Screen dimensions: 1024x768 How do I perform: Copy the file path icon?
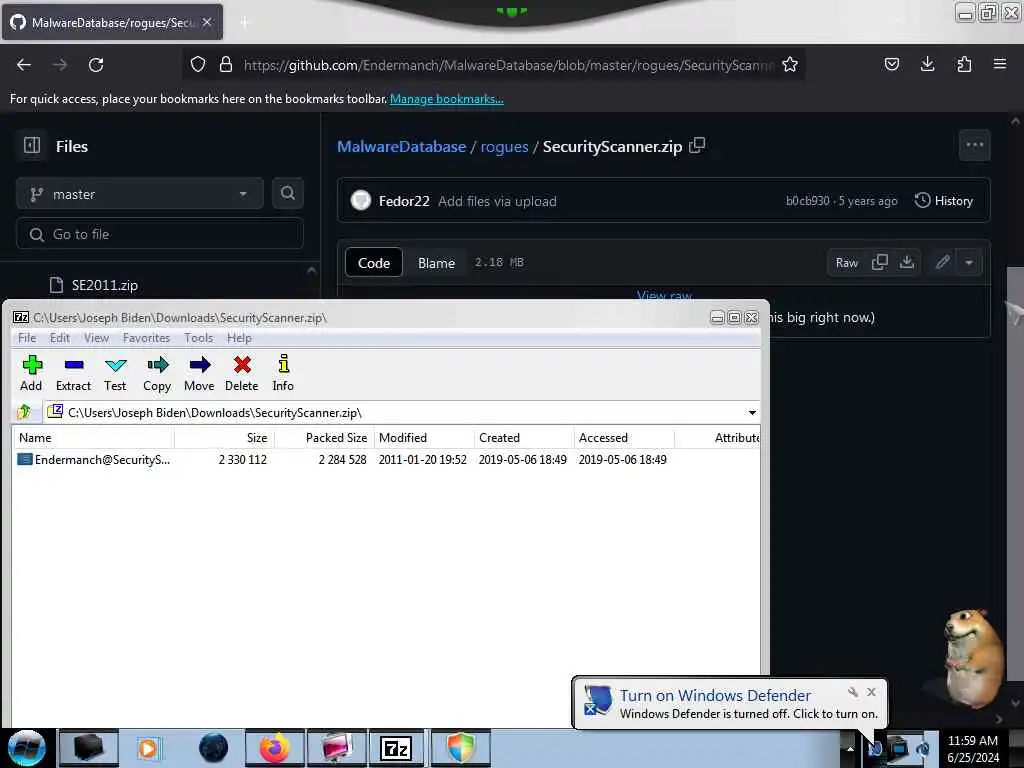point(697,146)
